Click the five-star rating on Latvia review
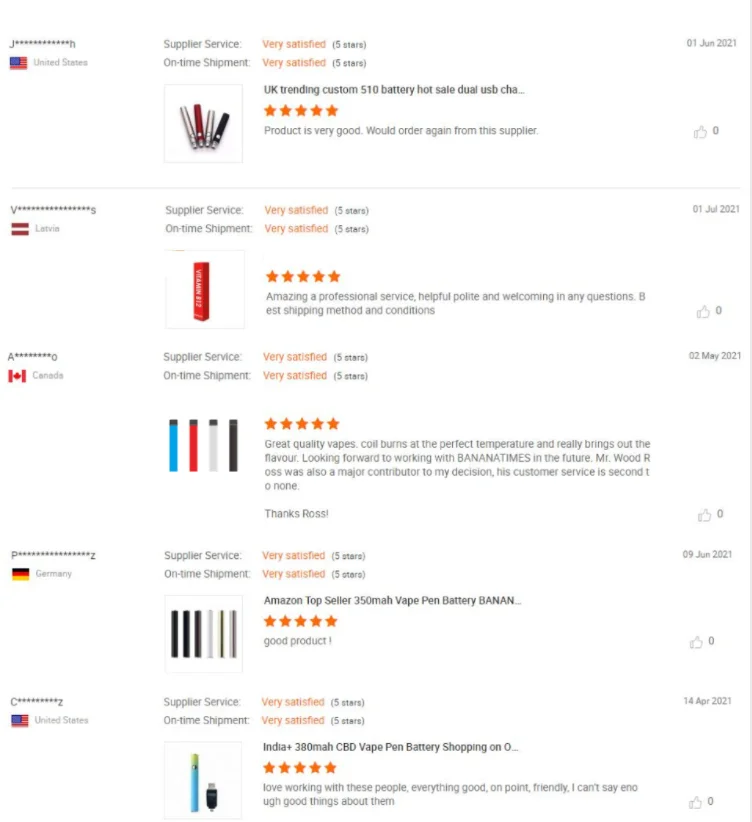The width and height of the screenshot is (752, 822). click(303, 276)
